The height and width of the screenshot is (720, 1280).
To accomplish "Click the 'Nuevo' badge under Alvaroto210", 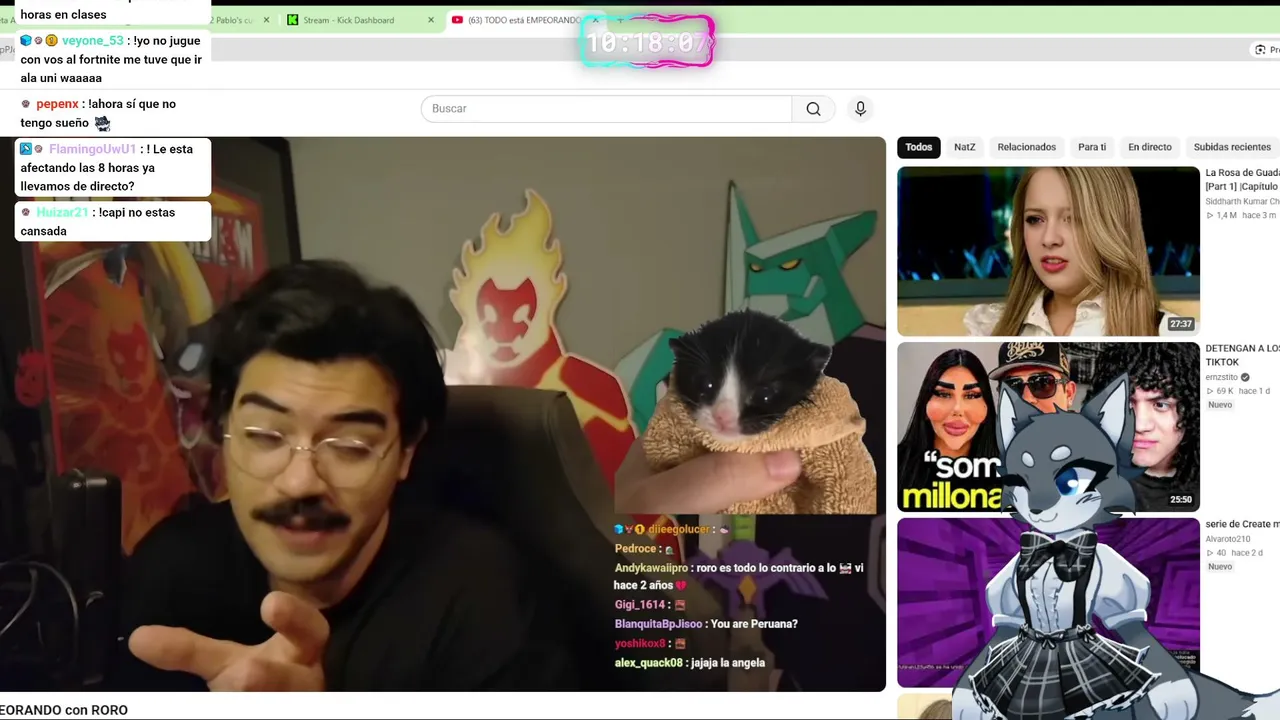I will coord(1220,567).
